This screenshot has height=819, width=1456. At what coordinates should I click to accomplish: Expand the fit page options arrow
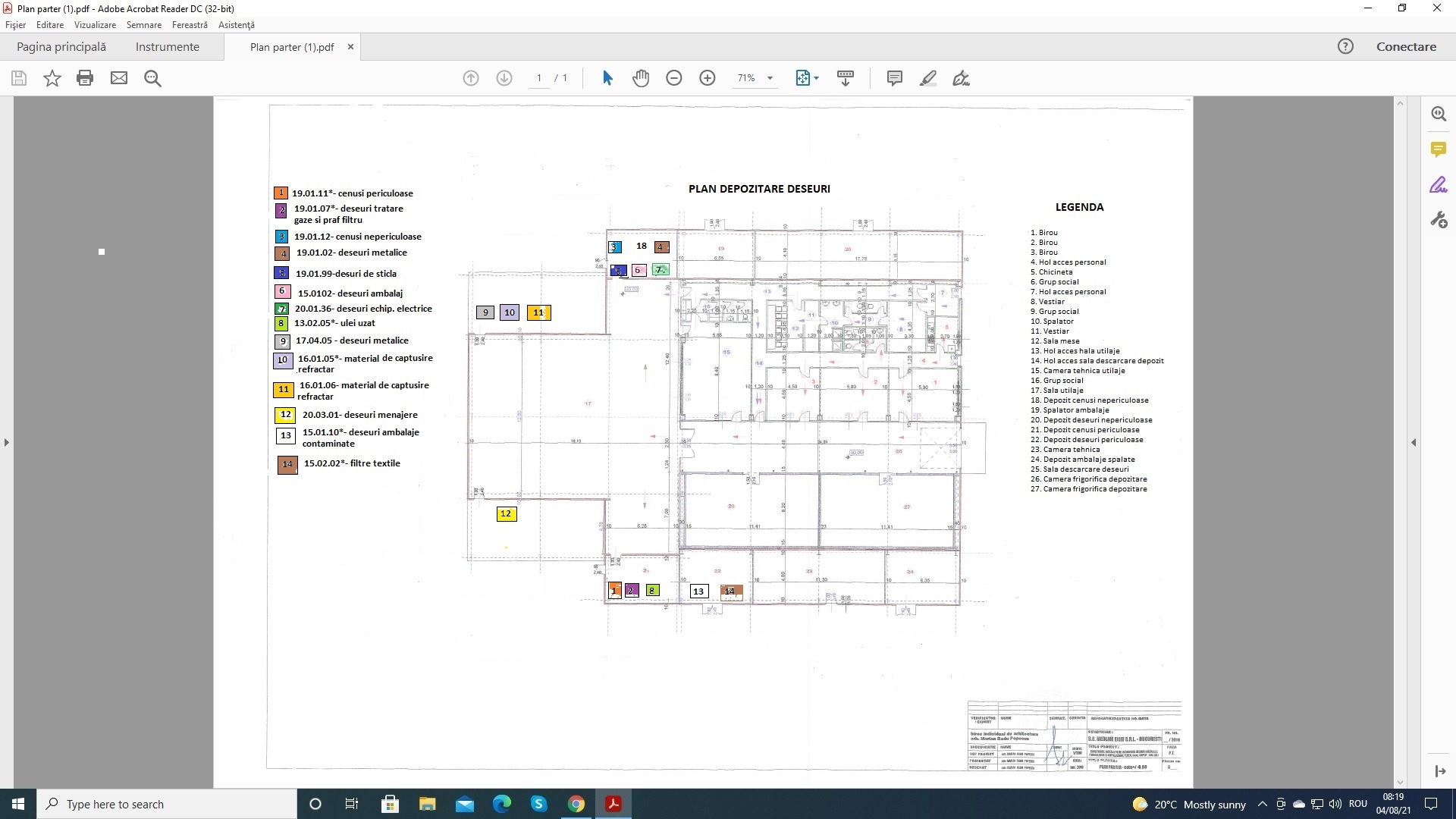[817, 78]
